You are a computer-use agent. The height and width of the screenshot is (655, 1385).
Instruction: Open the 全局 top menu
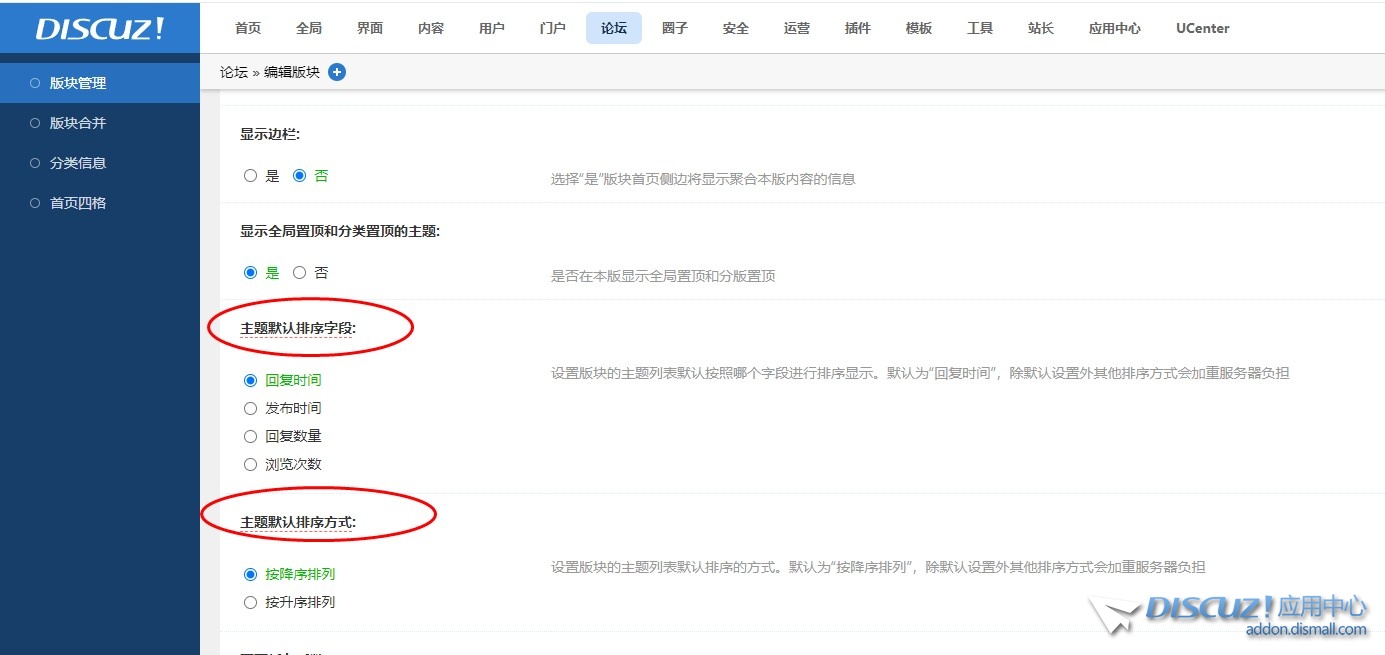coord(309,28)
